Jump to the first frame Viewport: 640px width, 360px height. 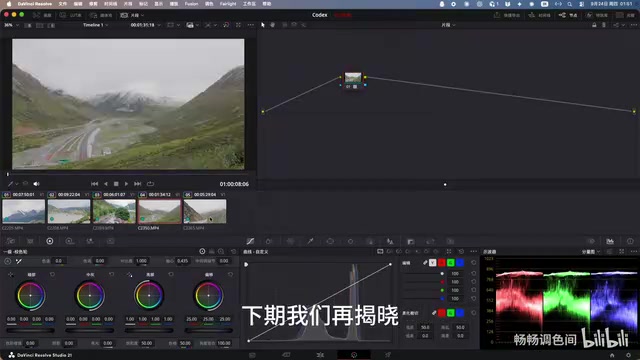click(x=94, y=184)
